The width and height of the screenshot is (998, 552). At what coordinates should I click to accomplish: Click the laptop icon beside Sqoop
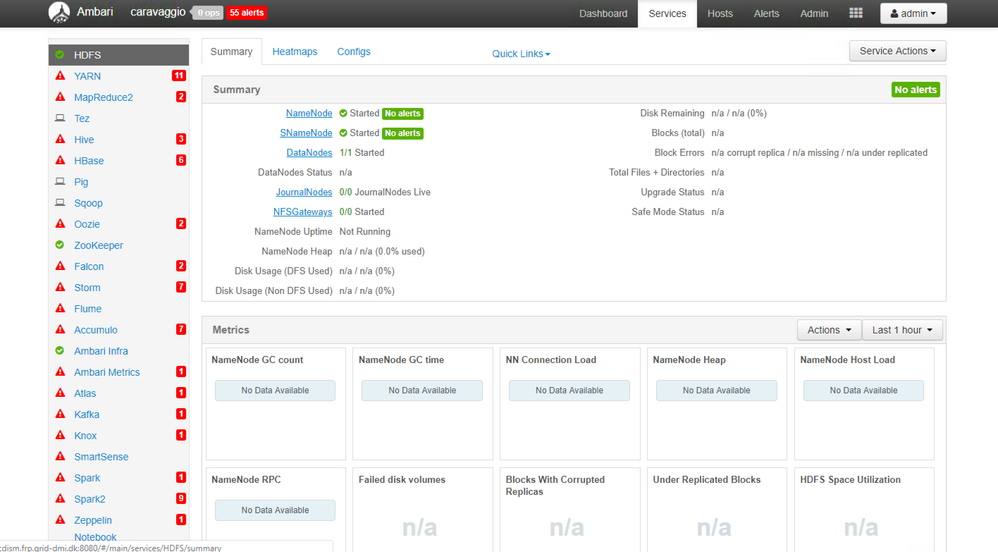pyautogui.click(x=60, y=202)
